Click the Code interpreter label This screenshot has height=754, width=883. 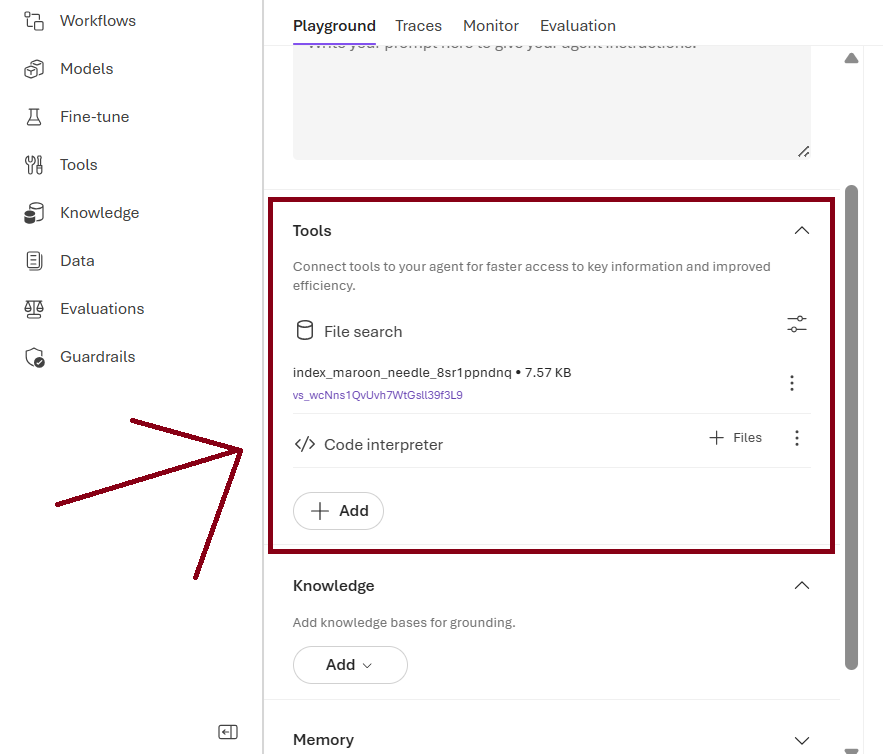tap(383, 445)
